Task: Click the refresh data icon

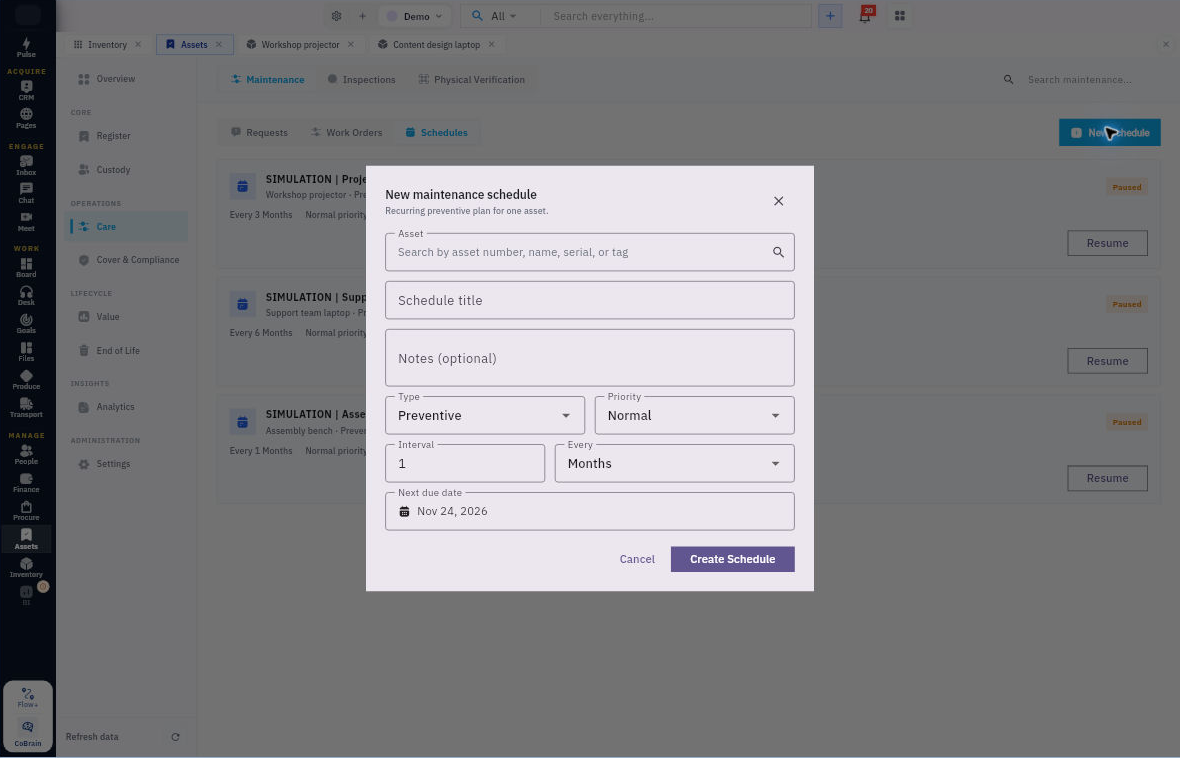Action: 175,737
